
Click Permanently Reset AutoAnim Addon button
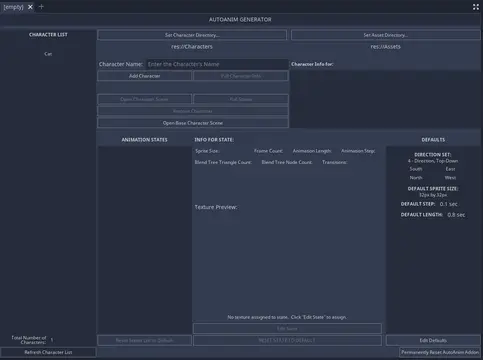tap(440, 352)
